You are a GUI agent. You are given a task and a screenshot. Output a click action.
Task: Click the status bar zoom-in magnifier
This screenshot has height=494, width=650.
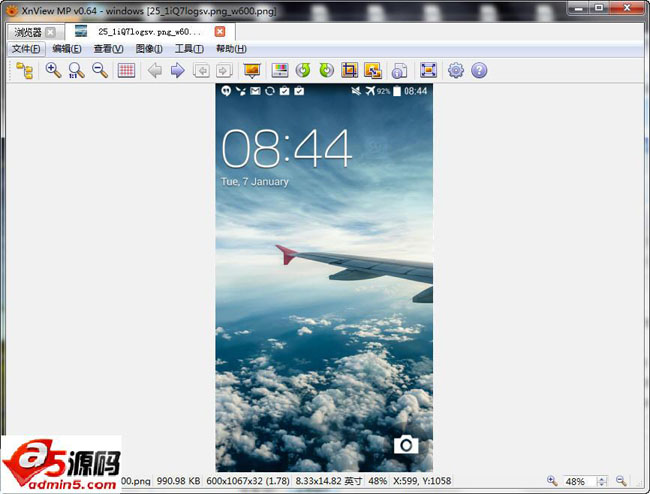click(x=552, y=481)
